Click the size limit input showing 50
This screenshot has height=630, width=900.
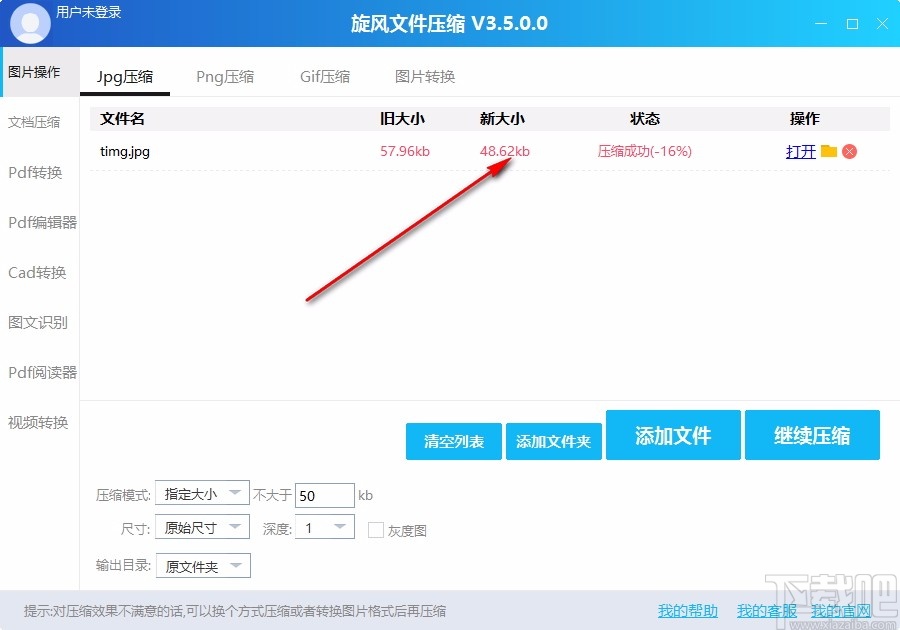(x=324, y=494)
